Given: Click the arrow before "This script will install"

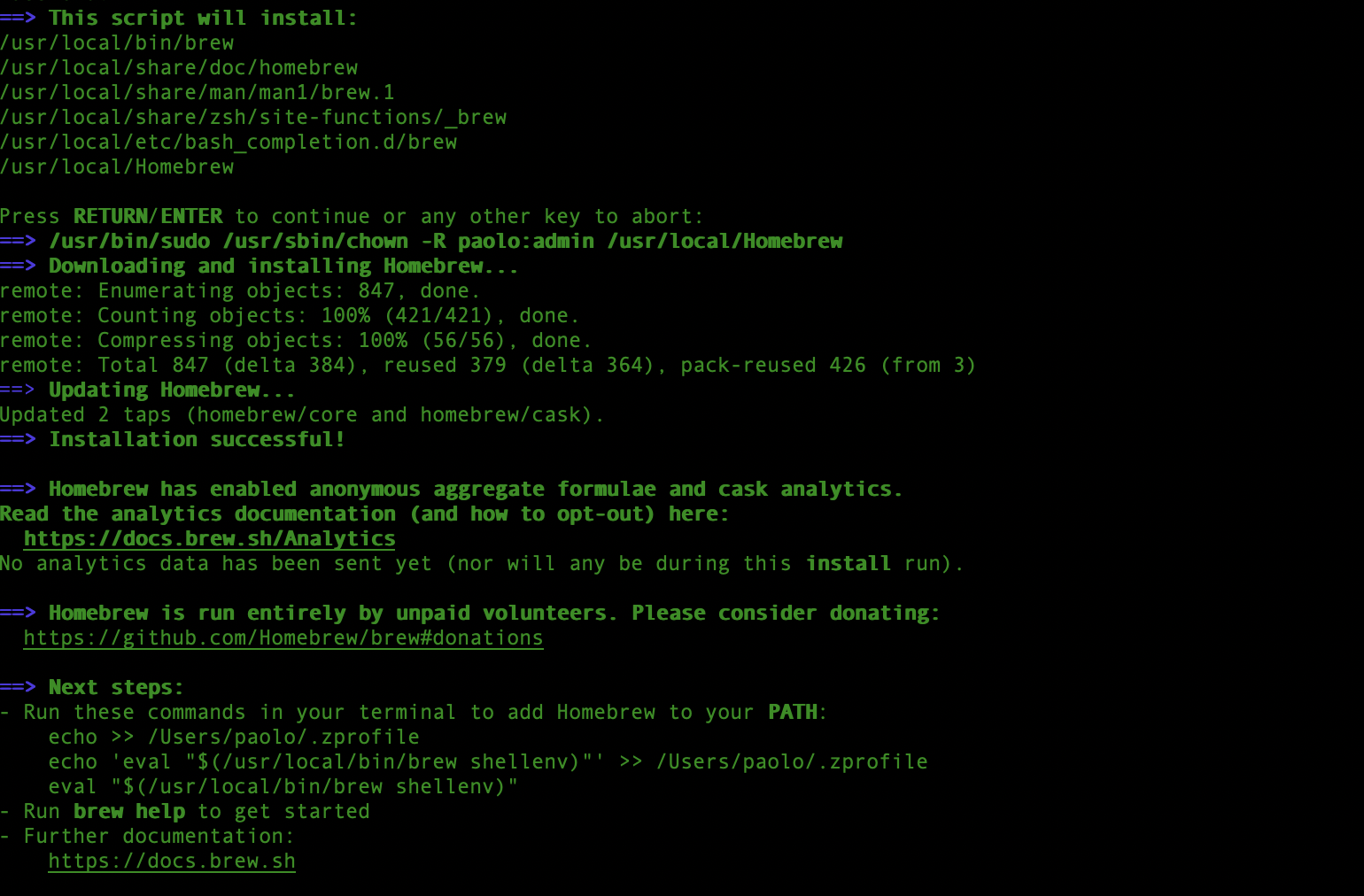Looking at the screenshot, I should click(18, 18).
